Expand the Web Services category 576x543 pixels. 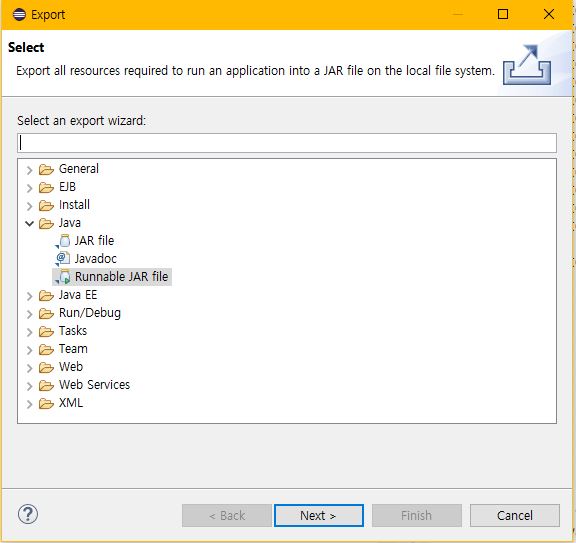[29, 386]
